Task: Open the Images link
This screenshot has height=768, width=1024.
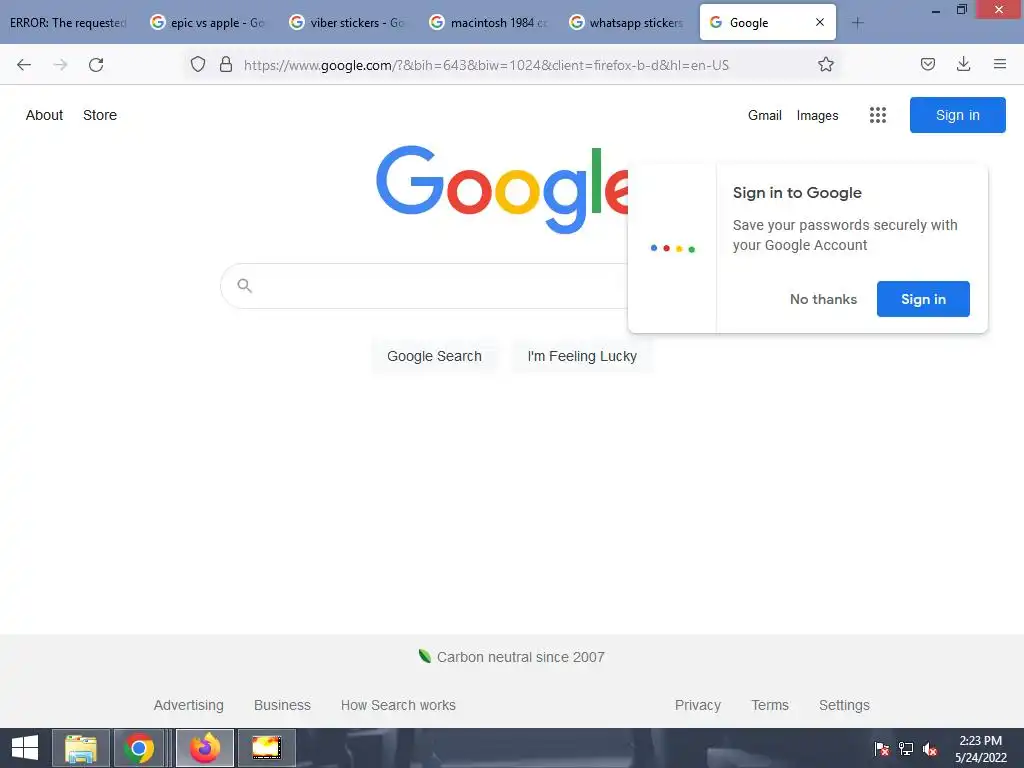Action: [x=817, y=116]
